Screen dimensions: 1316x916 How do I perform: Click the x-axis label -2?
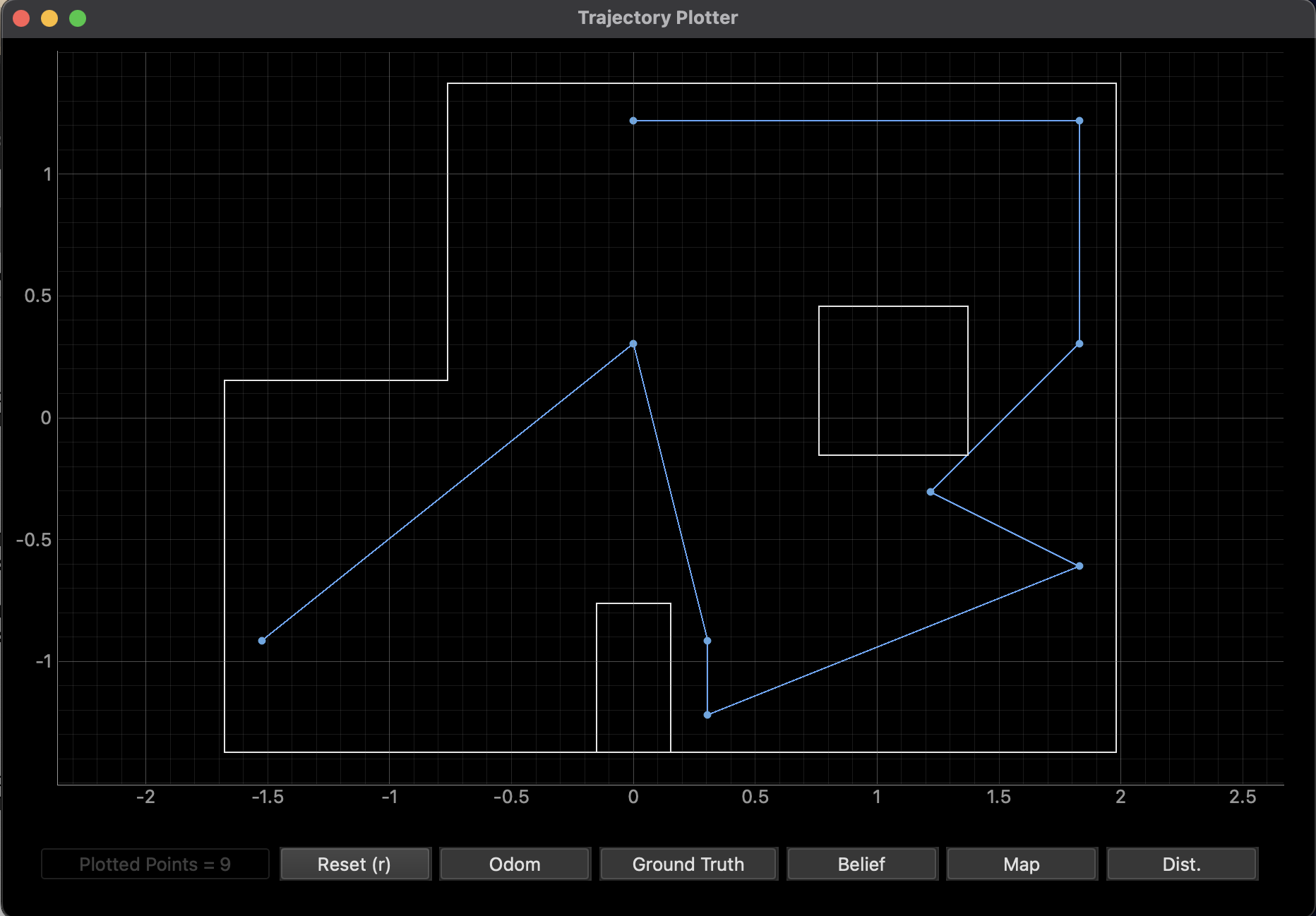pos(145,797)
